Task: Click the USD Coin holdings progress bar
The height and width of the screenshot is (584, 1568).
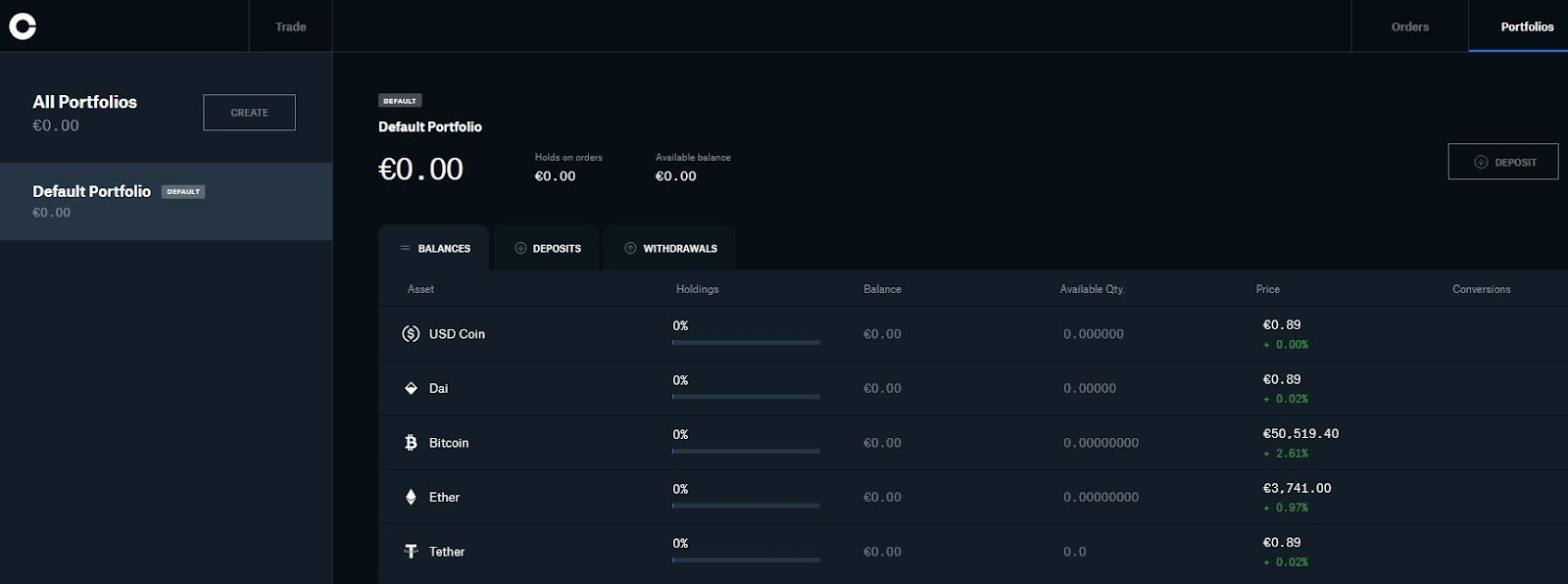Action: point(746,342)
